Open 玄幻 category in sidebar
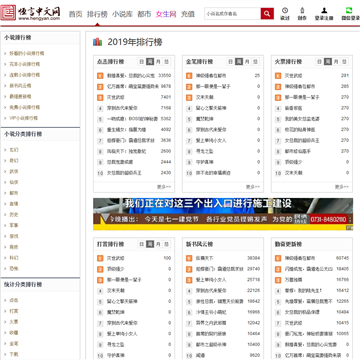This screenshot has width=360, height=360. 14,150
